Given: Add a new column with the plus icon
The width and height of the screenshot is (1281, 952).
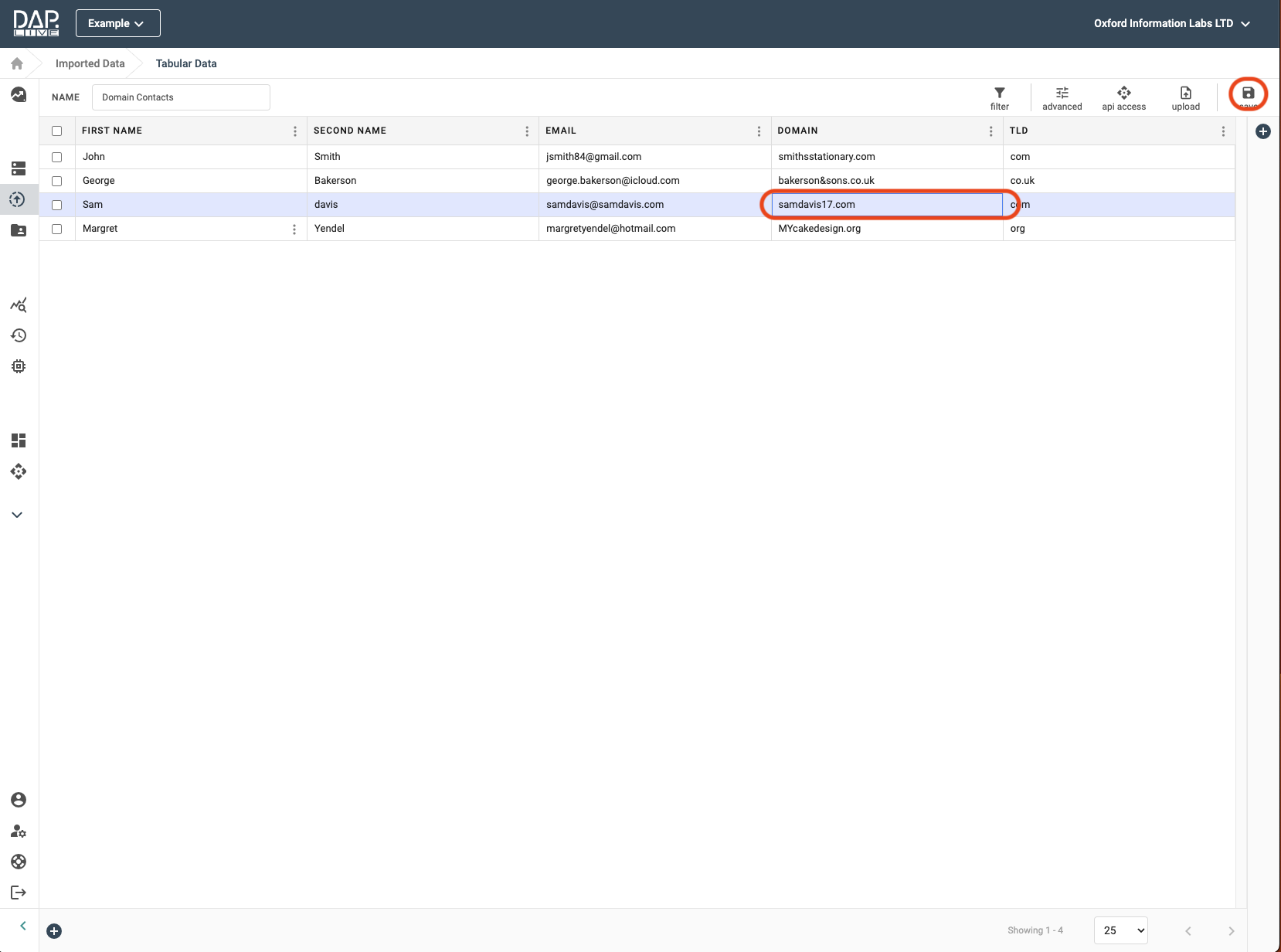Looking at the screenshot, I should (x=1263, y=131).
